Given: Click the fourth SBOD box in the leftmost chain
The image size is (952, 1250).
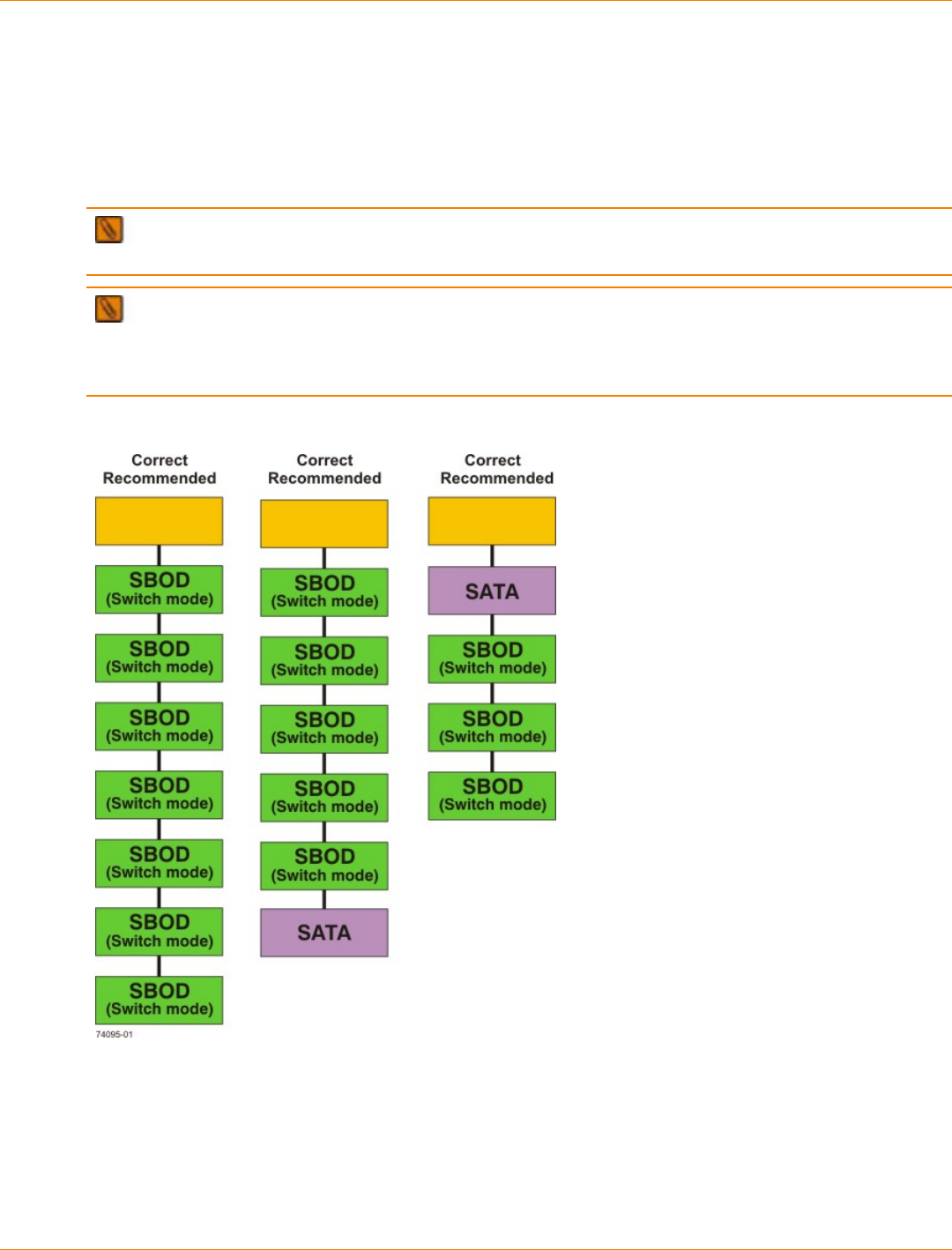Looking at the screenshot, I should click(x=159, y=794).
